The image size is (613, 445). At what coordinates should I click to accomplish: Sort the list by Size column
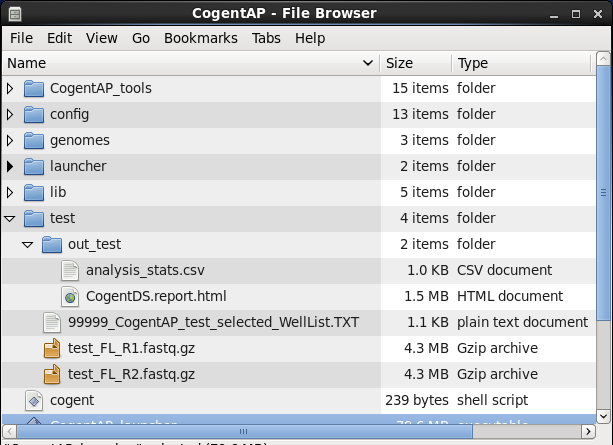coord(416,63)
